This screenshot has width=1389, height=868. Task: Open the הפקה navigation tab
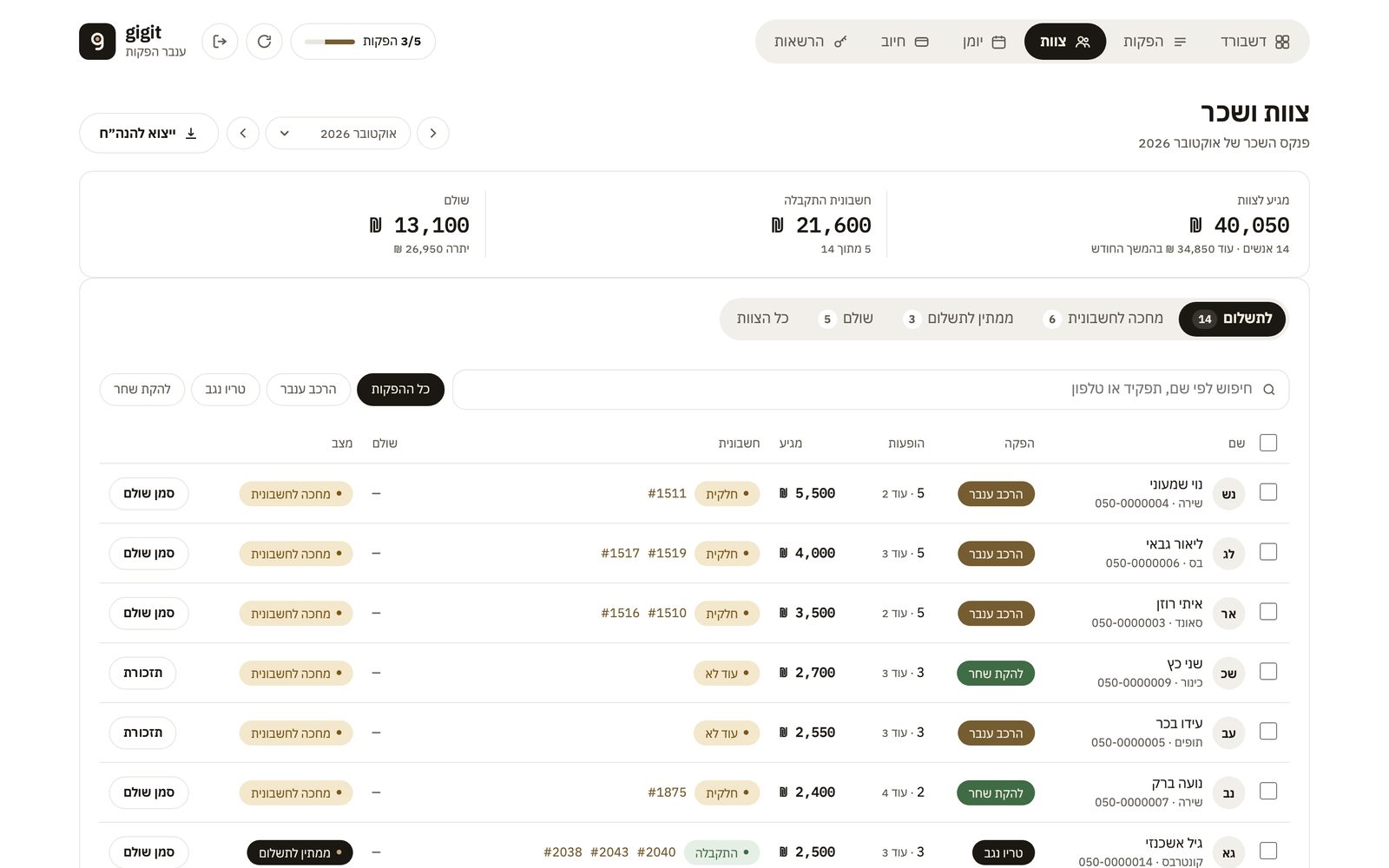click(x=1155, y=42)
